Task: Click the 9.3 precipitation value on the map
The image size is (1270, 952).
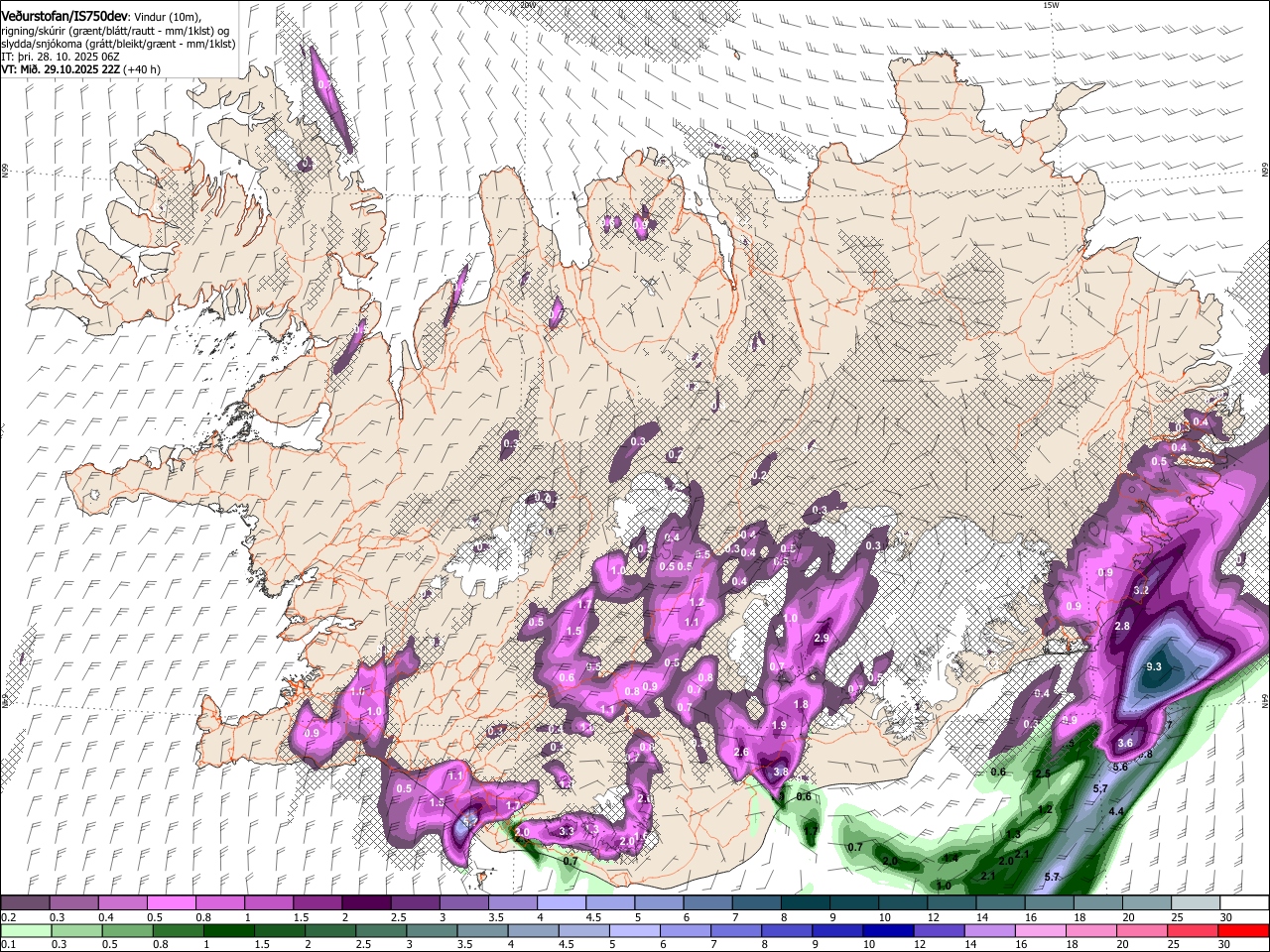Action: coord(1153,666)
